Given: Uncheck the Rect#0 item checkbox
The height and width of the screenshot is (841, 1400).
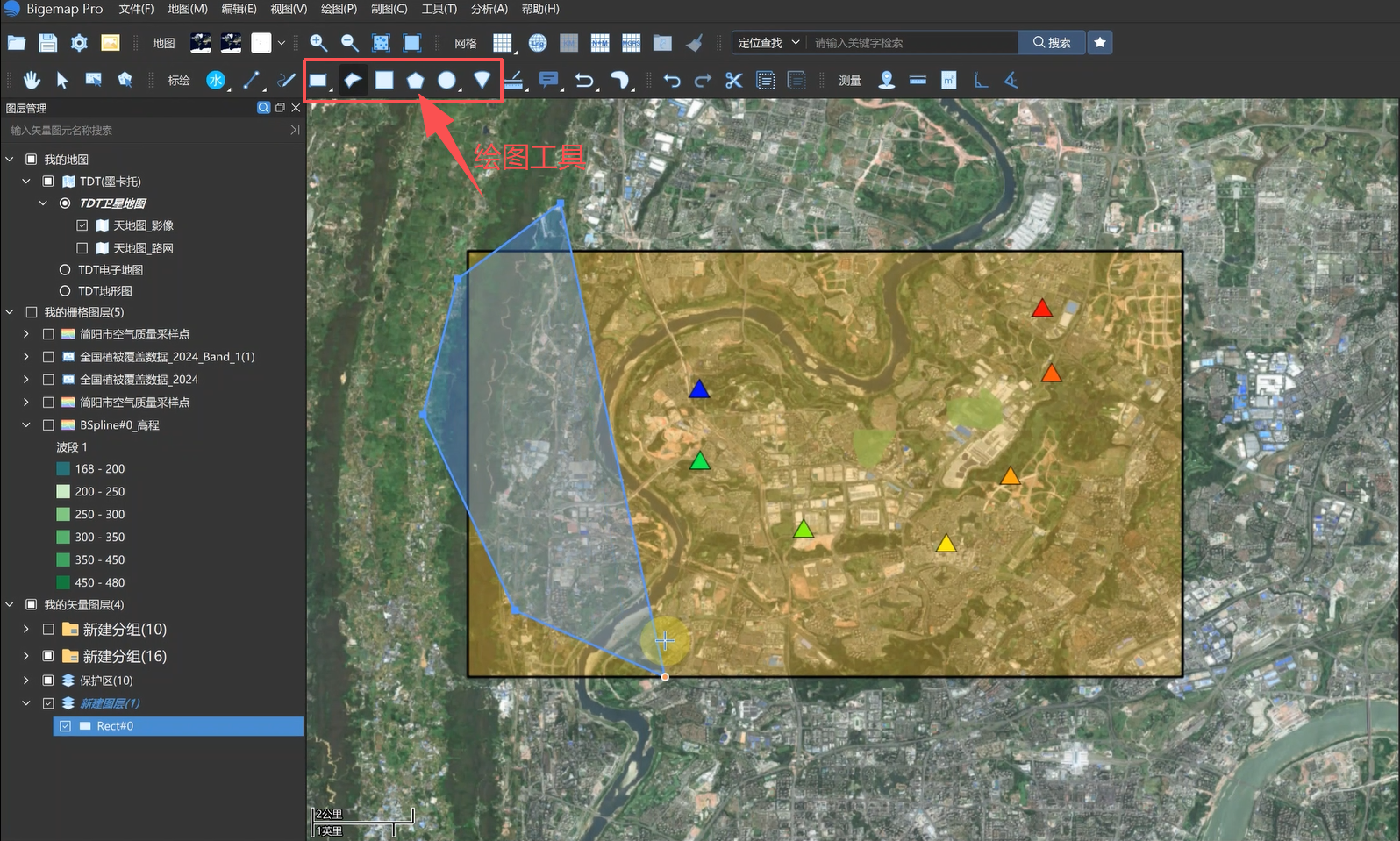Looking at the screenshot, I should click(x=65, y=725).
